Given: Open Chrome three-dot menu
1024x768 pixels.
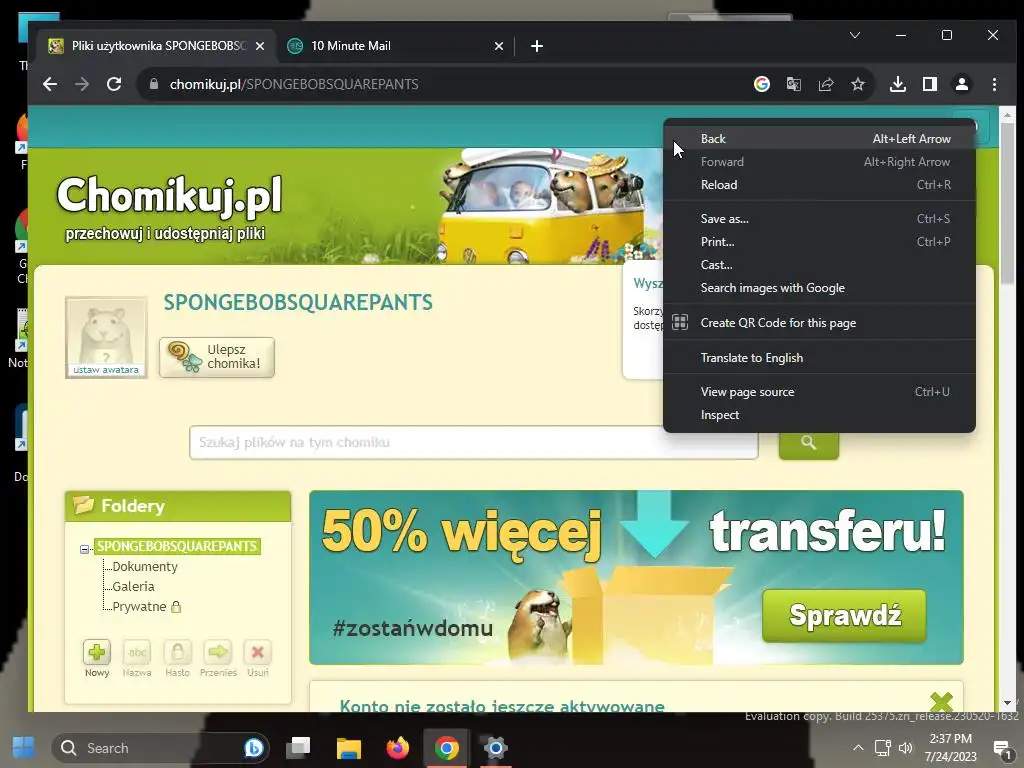Looking at the screenshot, I should (994, 84).
